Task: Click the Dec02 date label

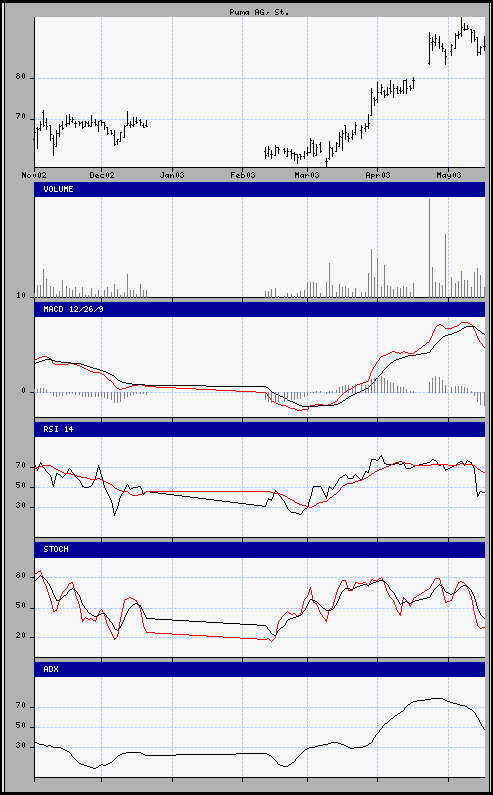Action: [x=102, y=175]
